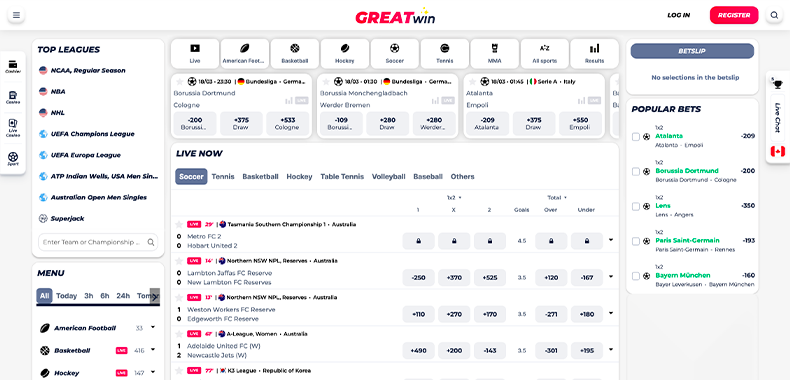Viewport: 790px width, 380px height.
Task: Select the MMA category tile
Action: coord(495,53)
